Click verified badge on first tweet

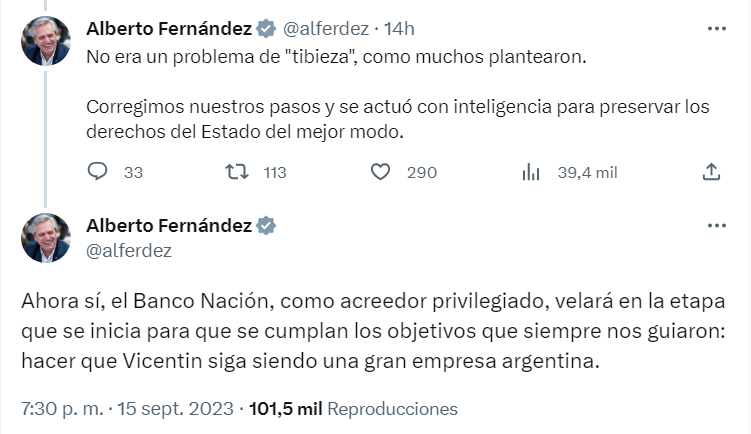pos(267,29)
